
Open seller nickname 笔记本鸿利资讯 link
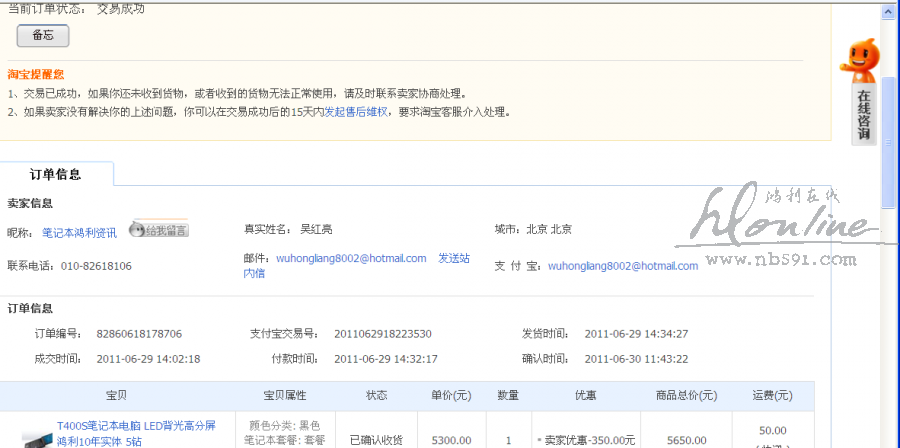pos(79,232)
